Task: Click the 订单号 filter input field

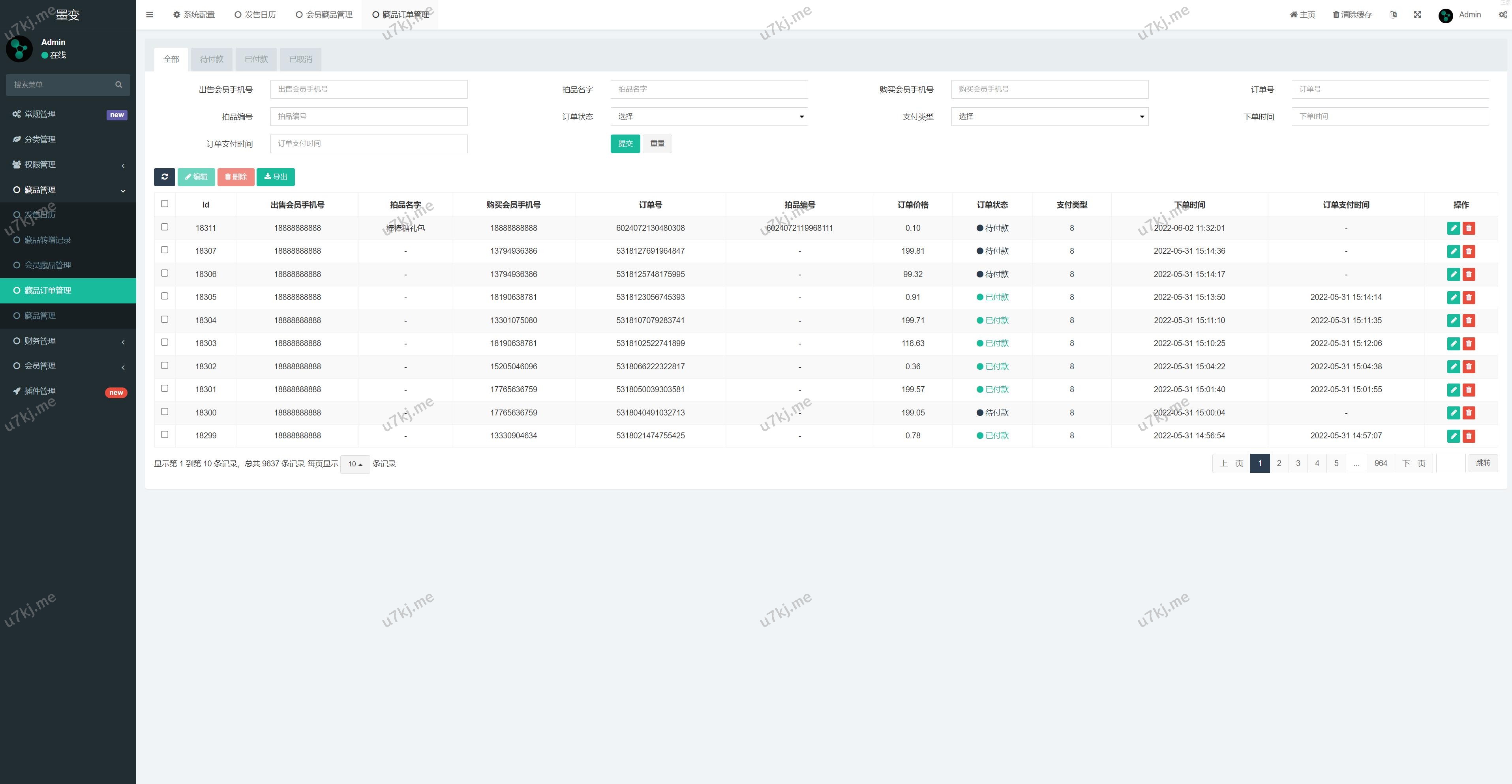Action: [1389, 89]
